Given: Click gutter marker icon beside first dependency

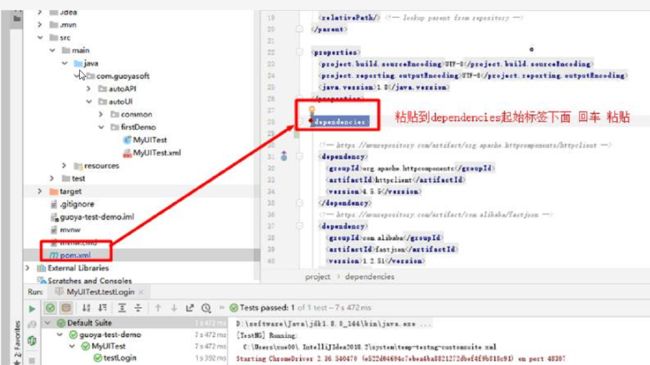Looking at the screenshot, I should coord(284,156).
